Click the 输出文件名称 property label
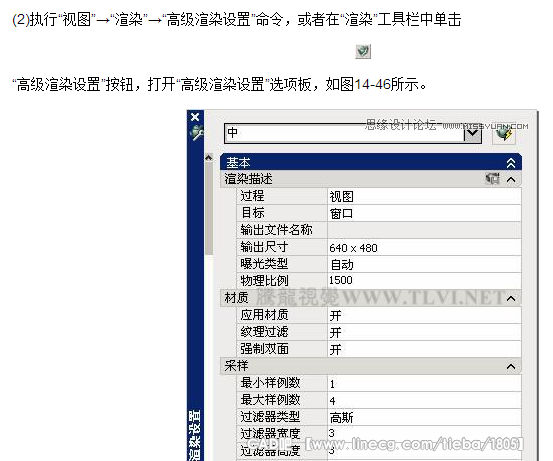553x461 pixels. (x=276, y=230)
